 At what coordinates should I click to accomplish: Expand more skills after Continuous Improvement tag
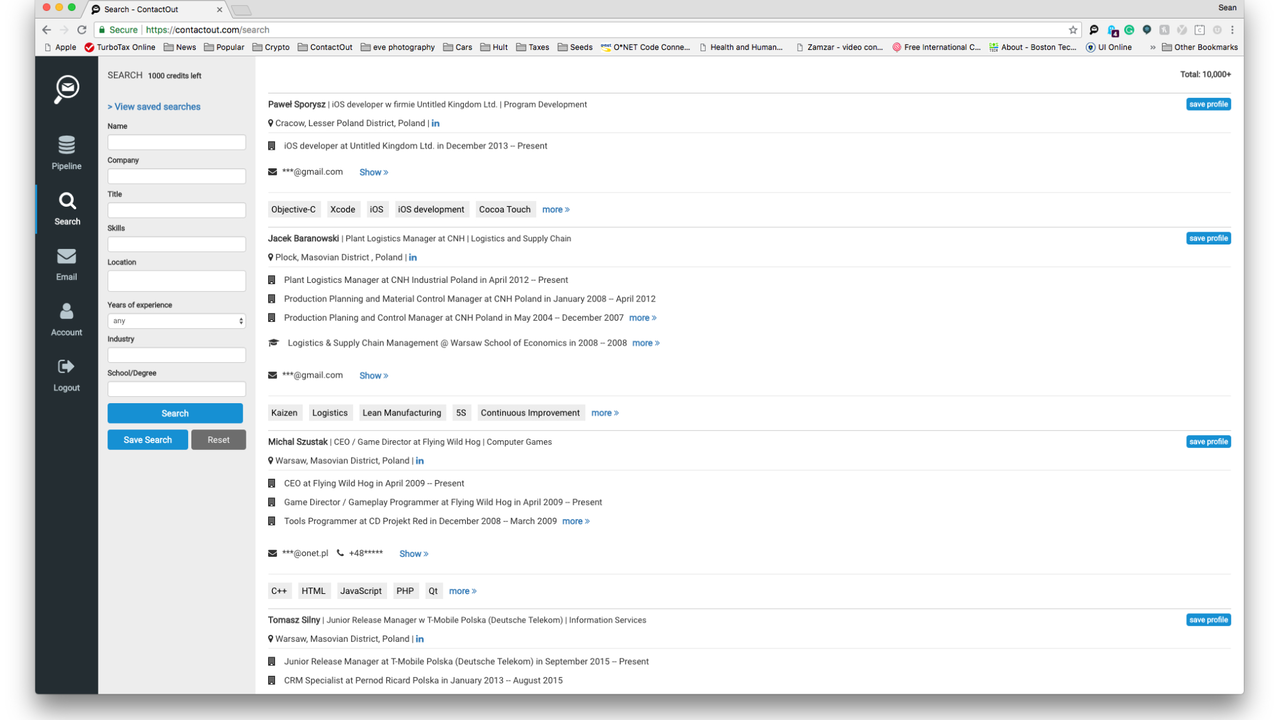point(605,412)
